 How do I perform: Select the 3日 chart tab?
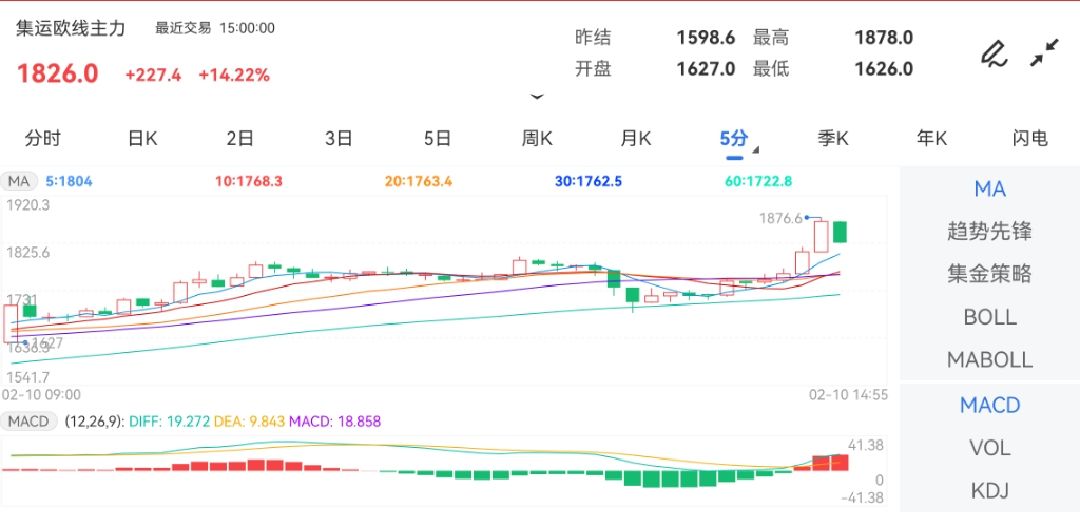339,139
